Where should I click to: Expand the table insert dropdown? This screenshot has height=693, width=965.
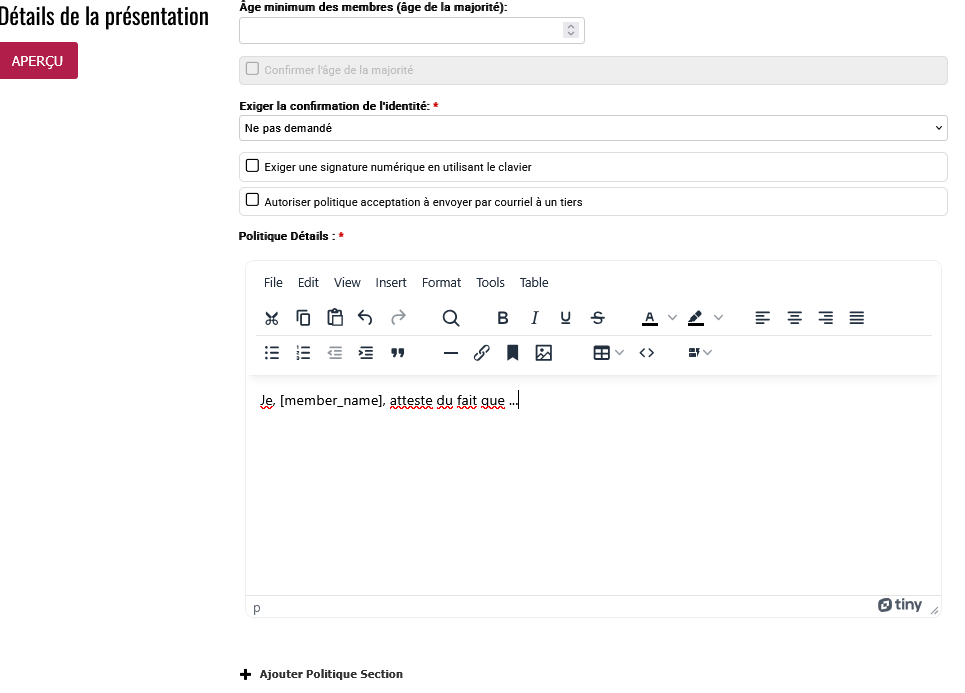click(x=620, y=353)
